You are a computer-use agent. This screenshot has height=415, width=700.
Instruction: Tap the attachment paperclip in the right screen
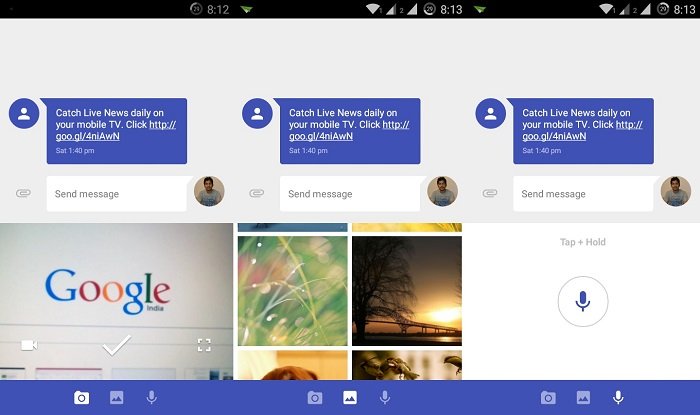pos(490,193)
